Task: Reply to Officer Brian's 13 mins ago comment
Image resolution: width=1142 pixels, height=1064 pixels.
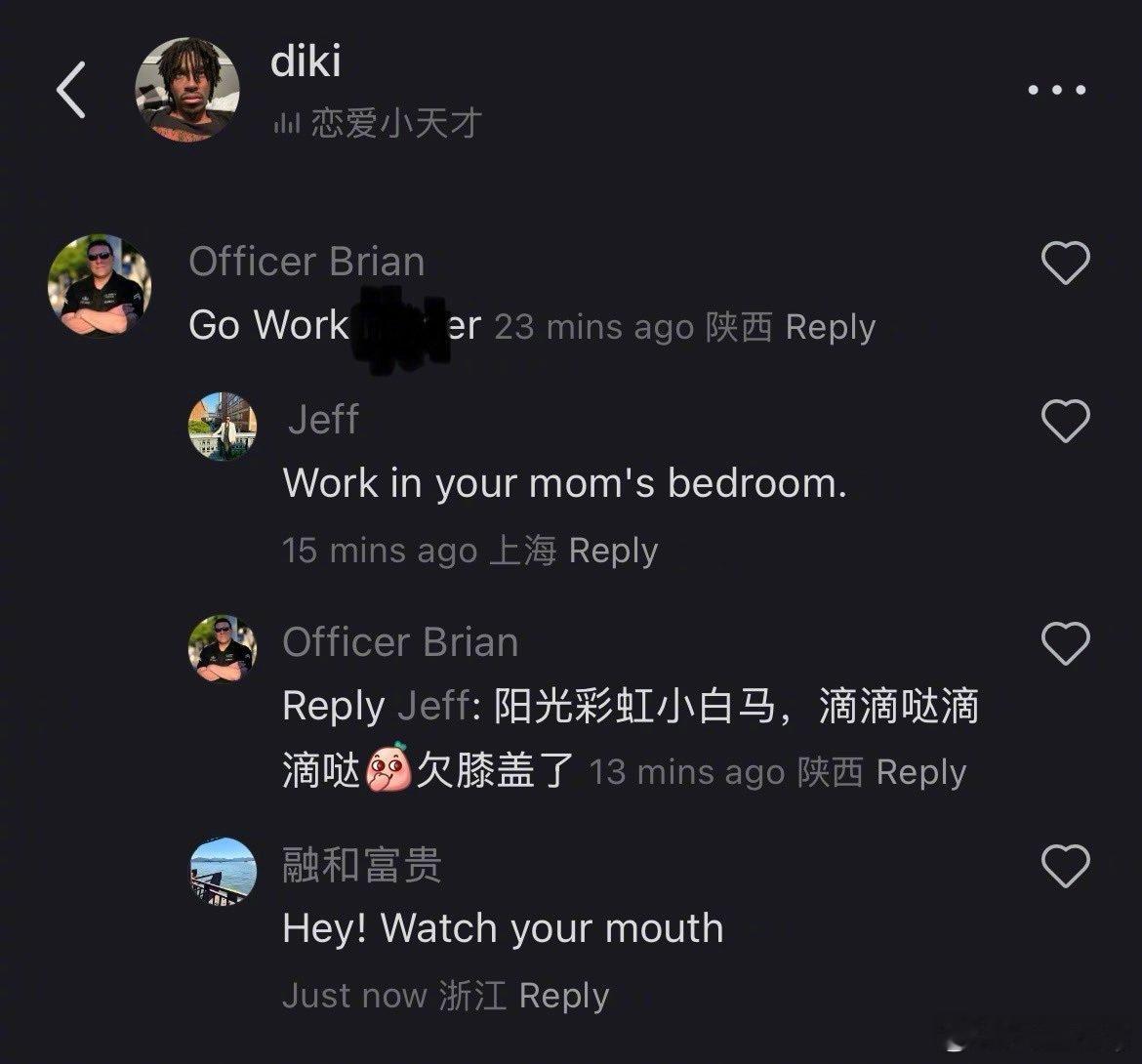Action: [x=921, y=773]
